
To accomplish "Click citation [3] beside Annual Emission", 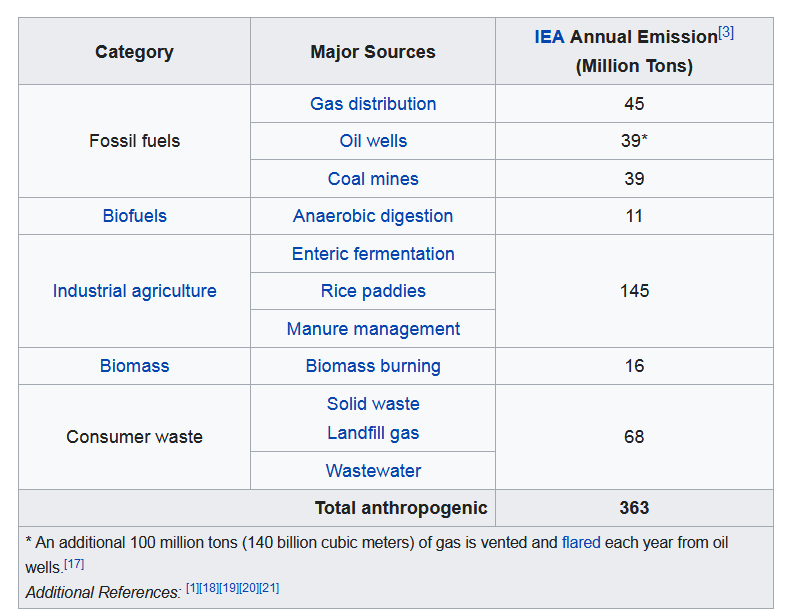I will (x=726, y=32).
